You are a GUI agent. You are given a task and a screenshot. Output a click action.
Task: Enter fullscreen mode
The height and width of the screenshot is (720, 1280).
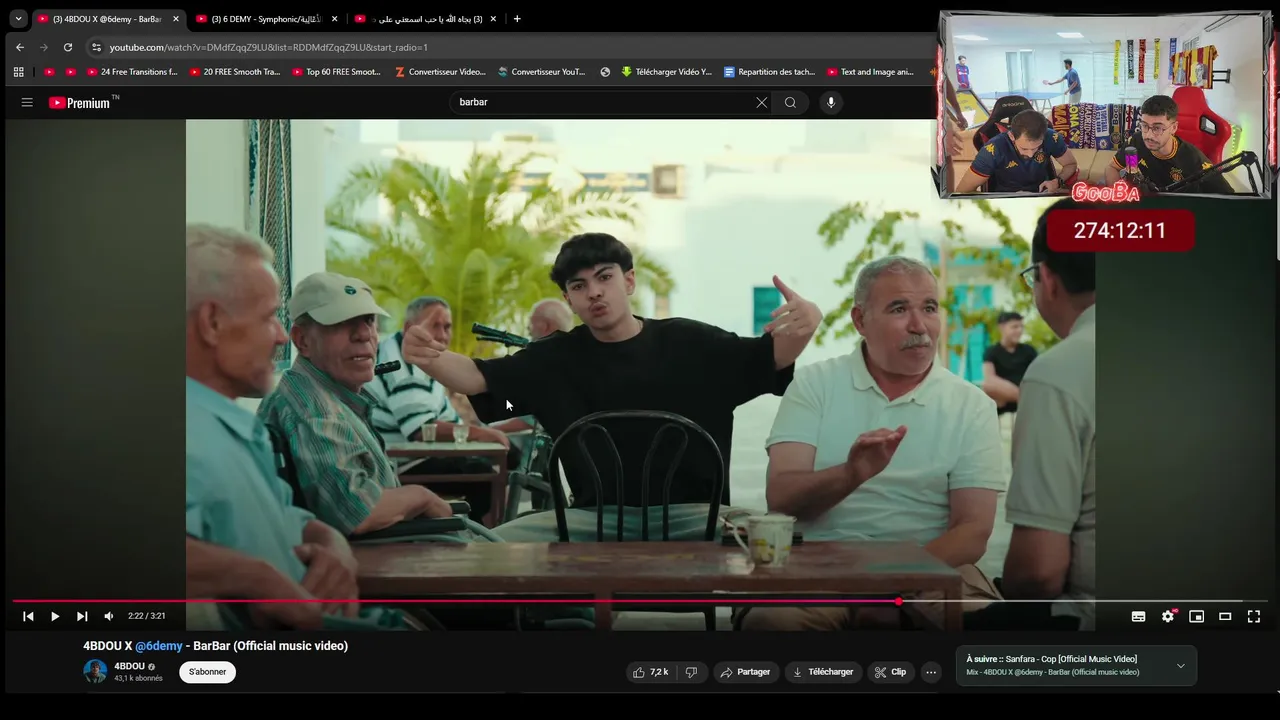pos(1254,616)
